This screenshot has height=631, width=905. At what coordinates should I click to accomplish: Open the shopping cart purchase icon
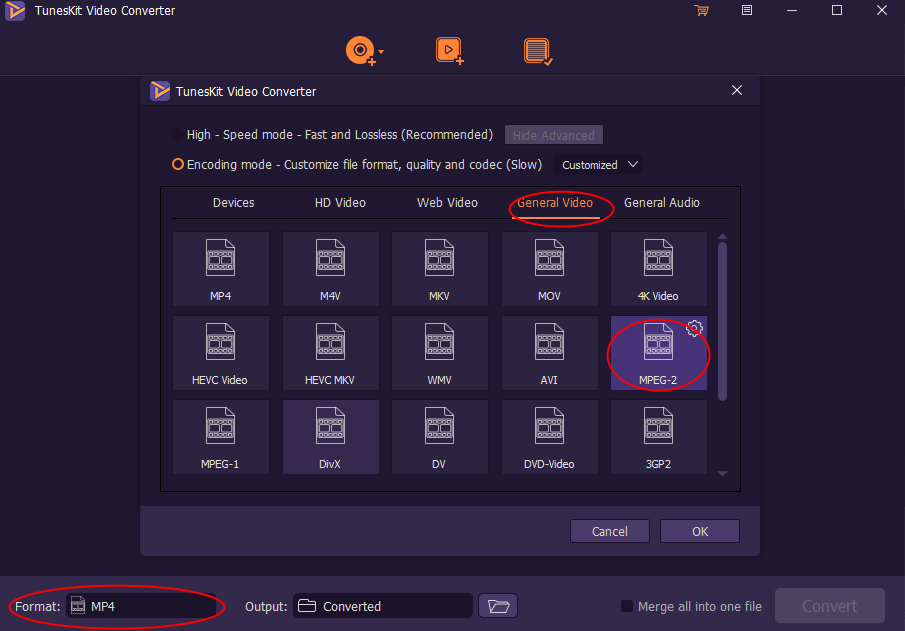[701, 10]
